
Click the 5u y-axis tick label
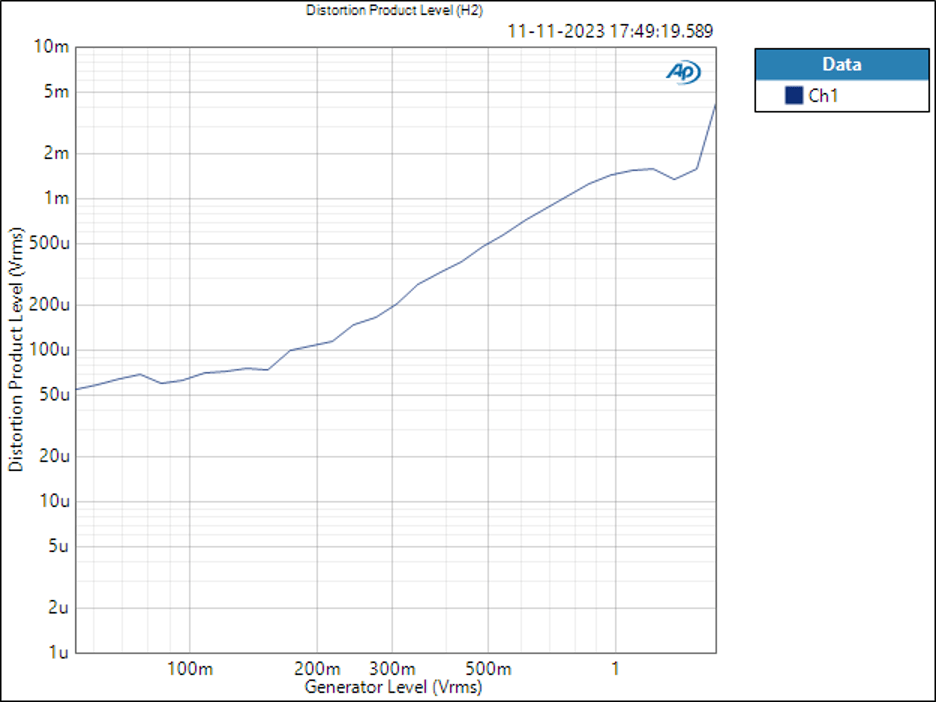pos(59,547)
